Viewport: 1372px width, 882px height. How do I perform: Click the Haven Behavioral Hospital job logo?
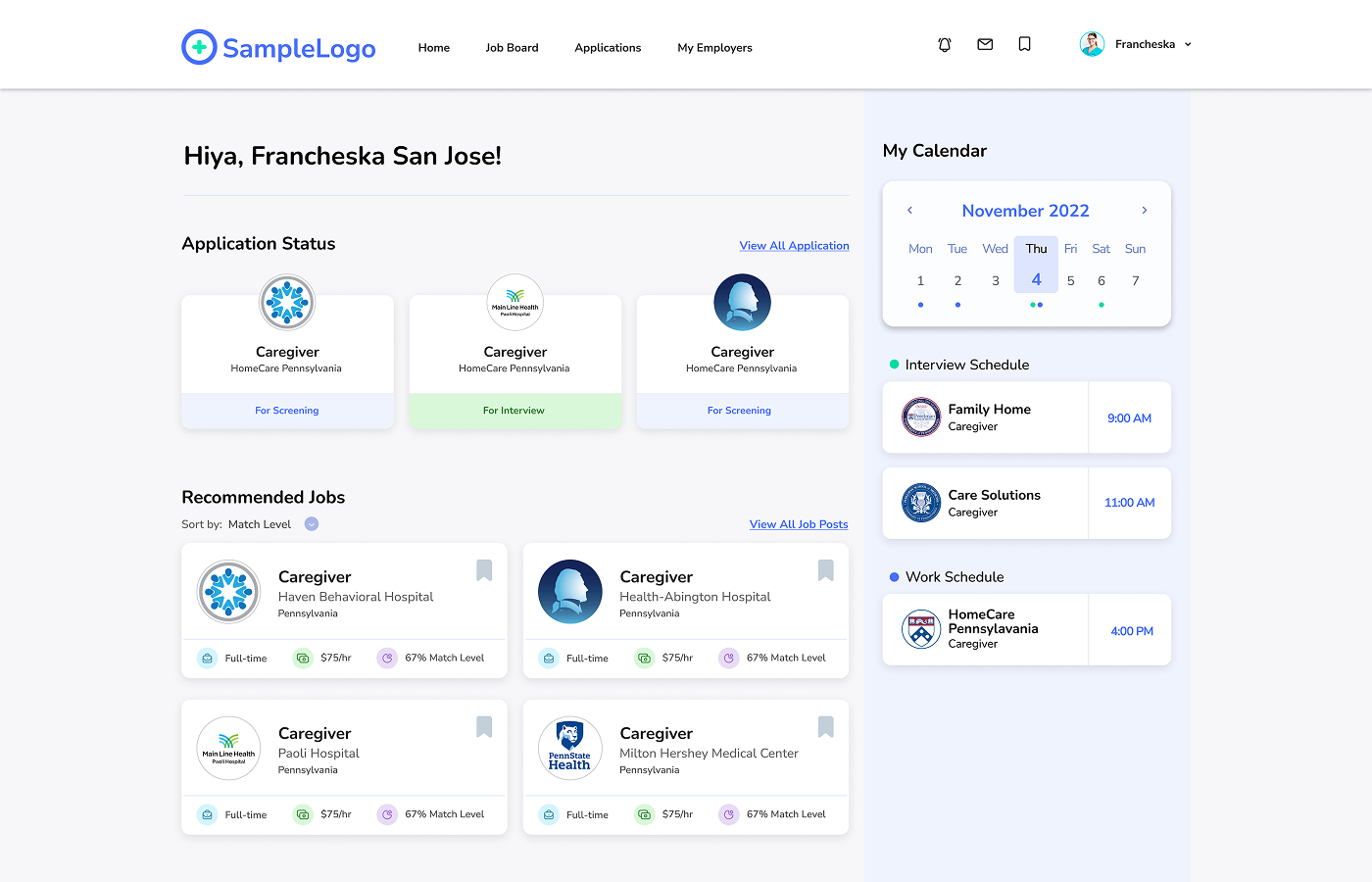tap(228, 592)
